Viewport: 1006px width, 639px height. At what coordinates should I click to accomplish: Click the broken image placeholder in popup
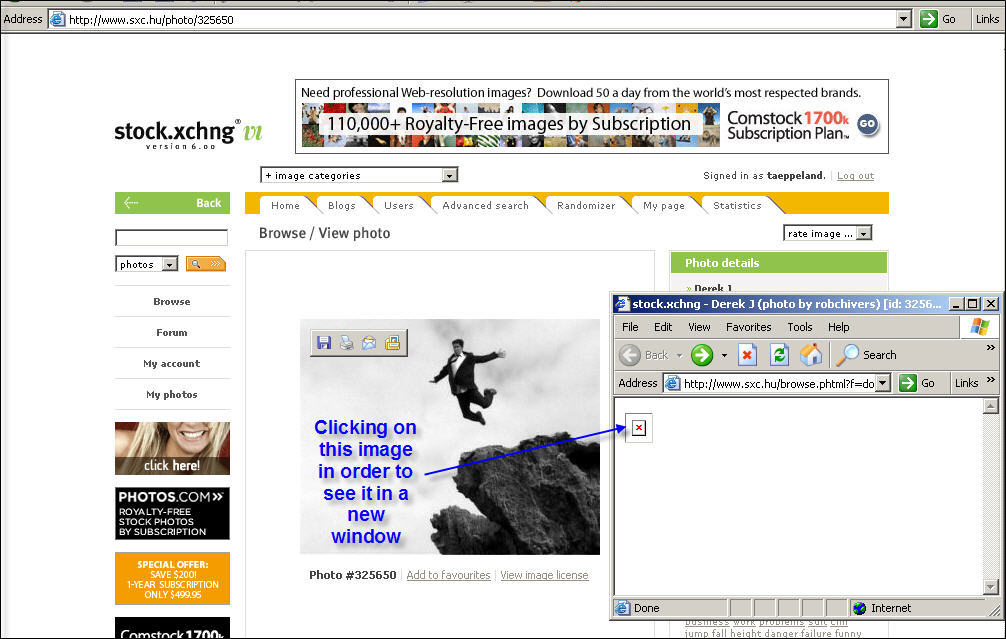(x=639, y=429)
